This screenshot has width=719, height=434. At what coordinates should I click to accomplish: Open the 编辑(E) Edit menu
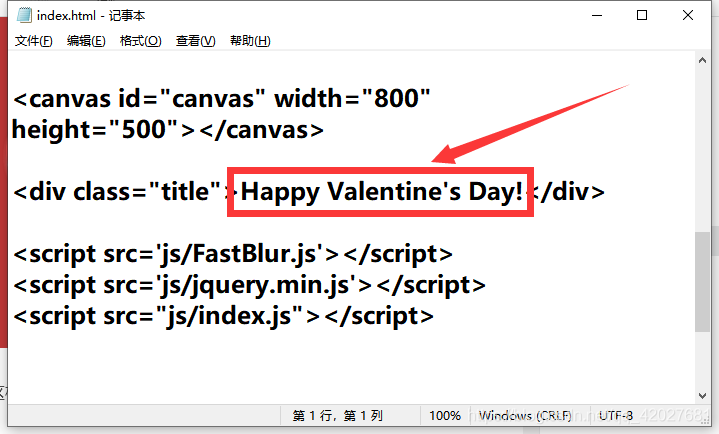click(x=86, y=41)
